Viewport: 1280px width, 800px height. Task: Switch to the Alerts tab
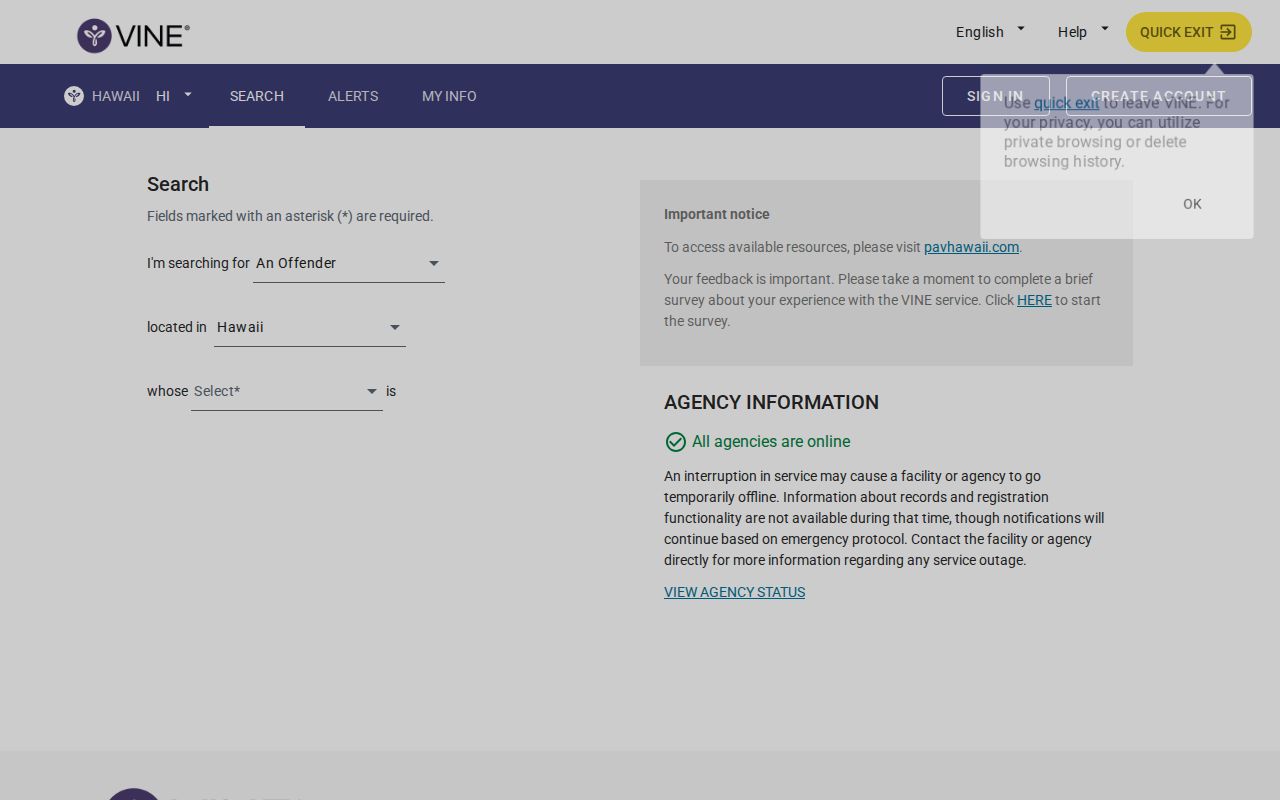click(353, 96)
